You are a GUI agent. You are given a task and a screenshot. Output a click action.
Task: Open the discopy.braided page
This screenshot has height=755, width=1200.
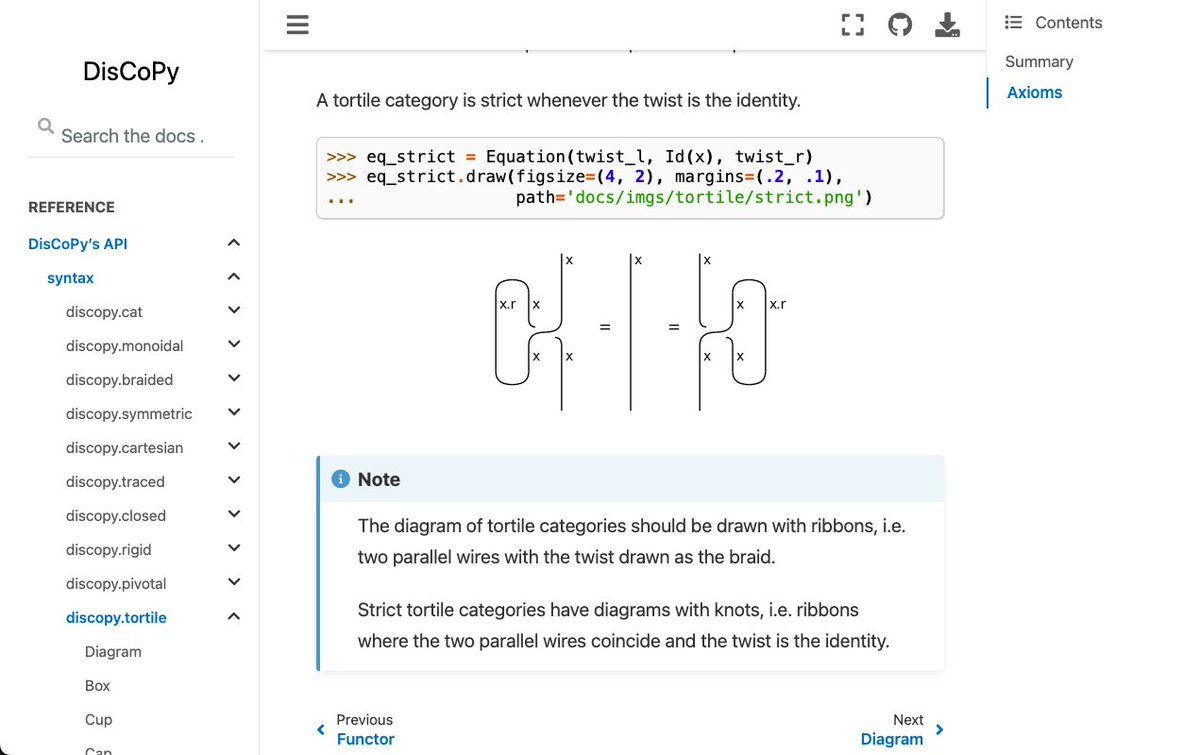click(x=120, y=380)
